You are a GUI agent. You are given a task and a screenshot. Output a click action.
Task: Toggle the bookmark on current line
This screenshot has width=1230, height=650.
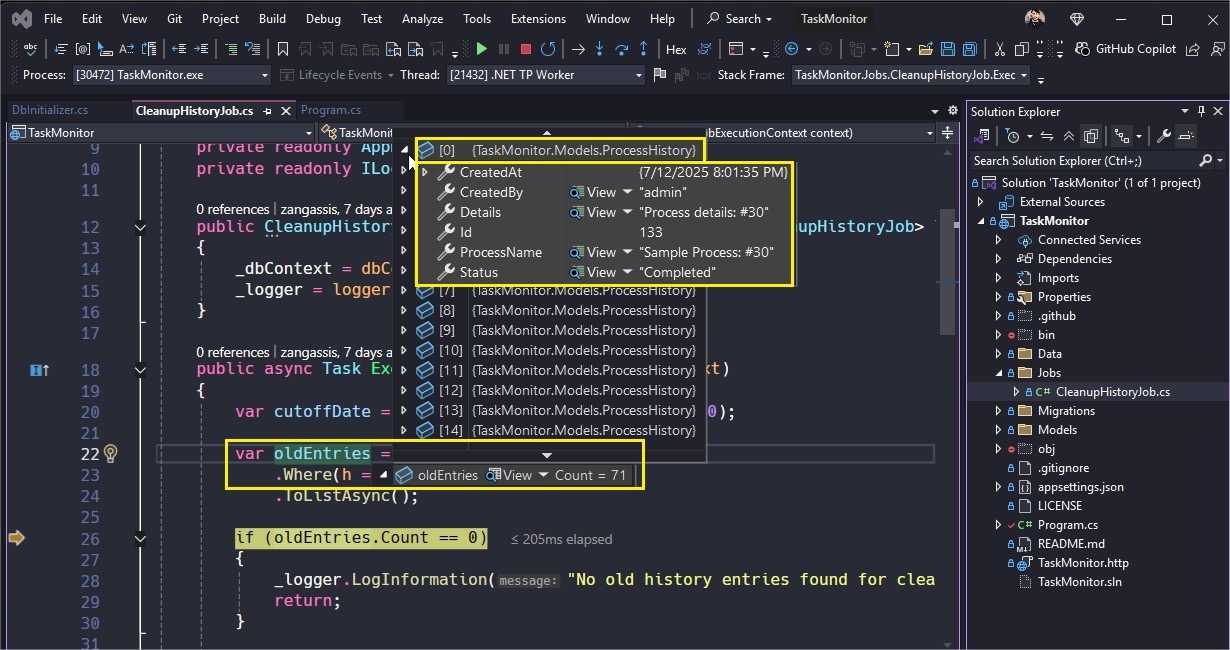pos(283,49)
